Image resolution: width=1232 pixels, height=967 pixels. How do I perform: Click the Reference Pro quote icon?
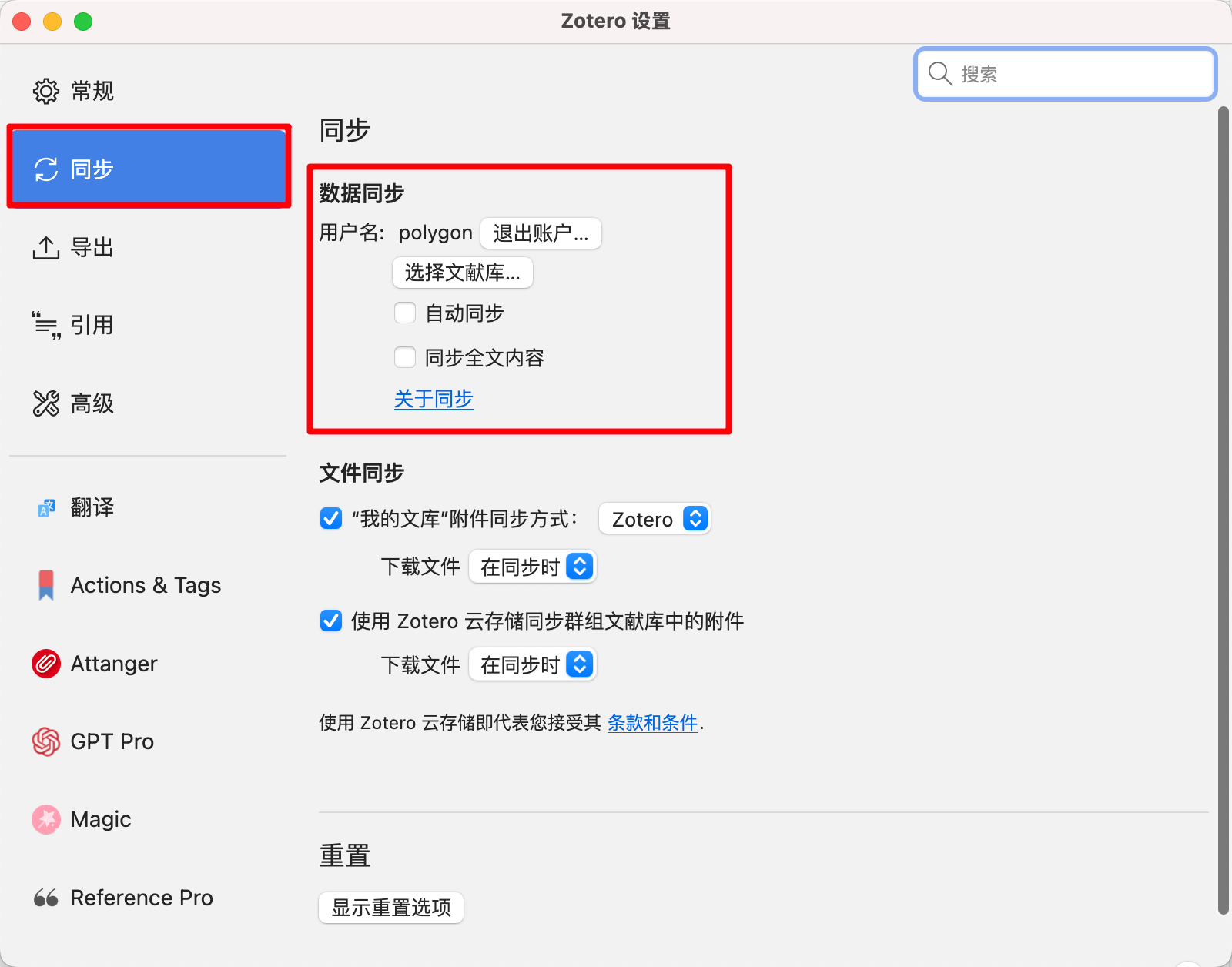coord(46,898)
